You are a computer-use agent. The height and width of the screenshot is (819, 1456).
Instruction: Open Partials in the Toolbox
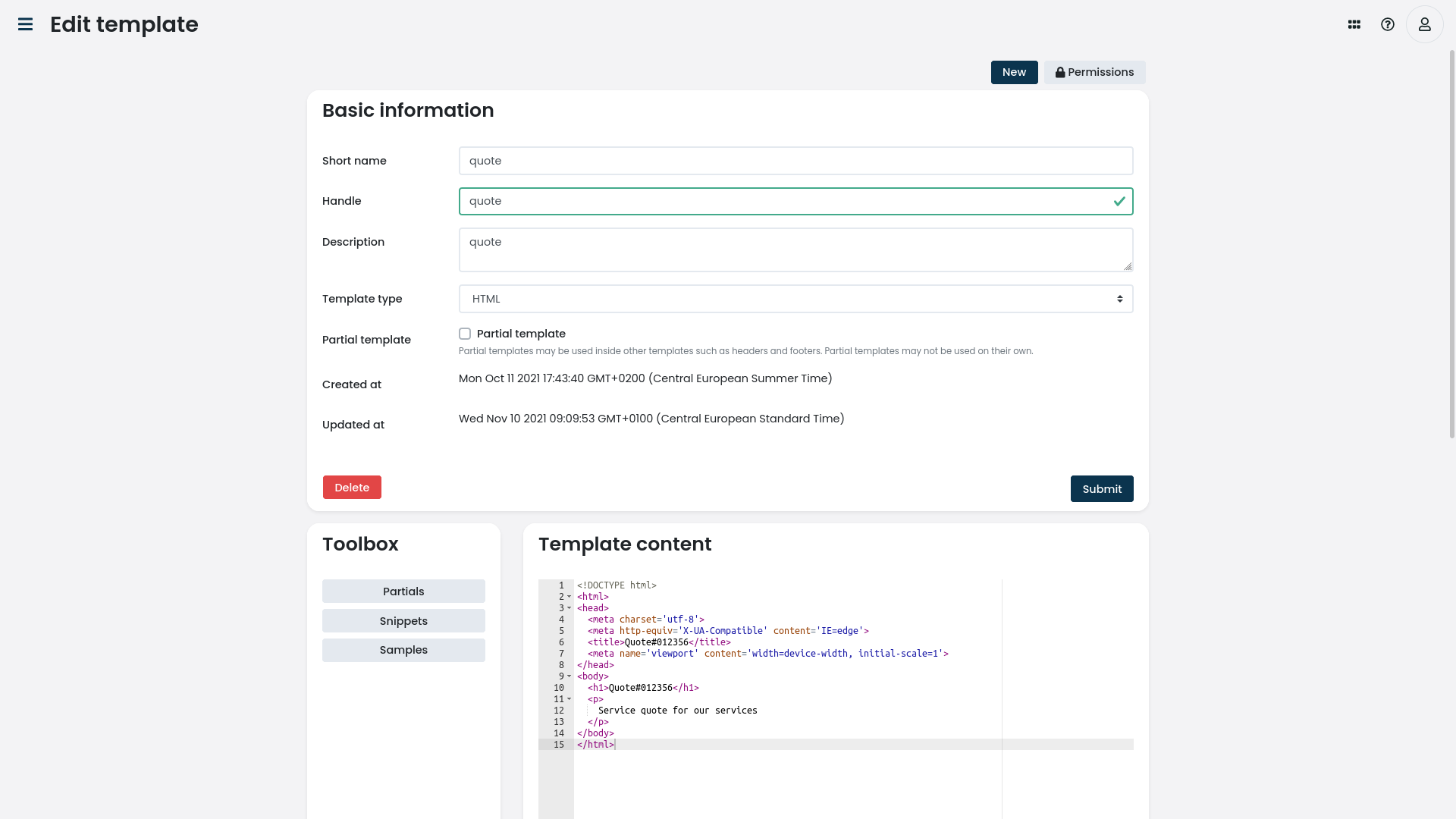pyautogui.click(x=403, y=591)
